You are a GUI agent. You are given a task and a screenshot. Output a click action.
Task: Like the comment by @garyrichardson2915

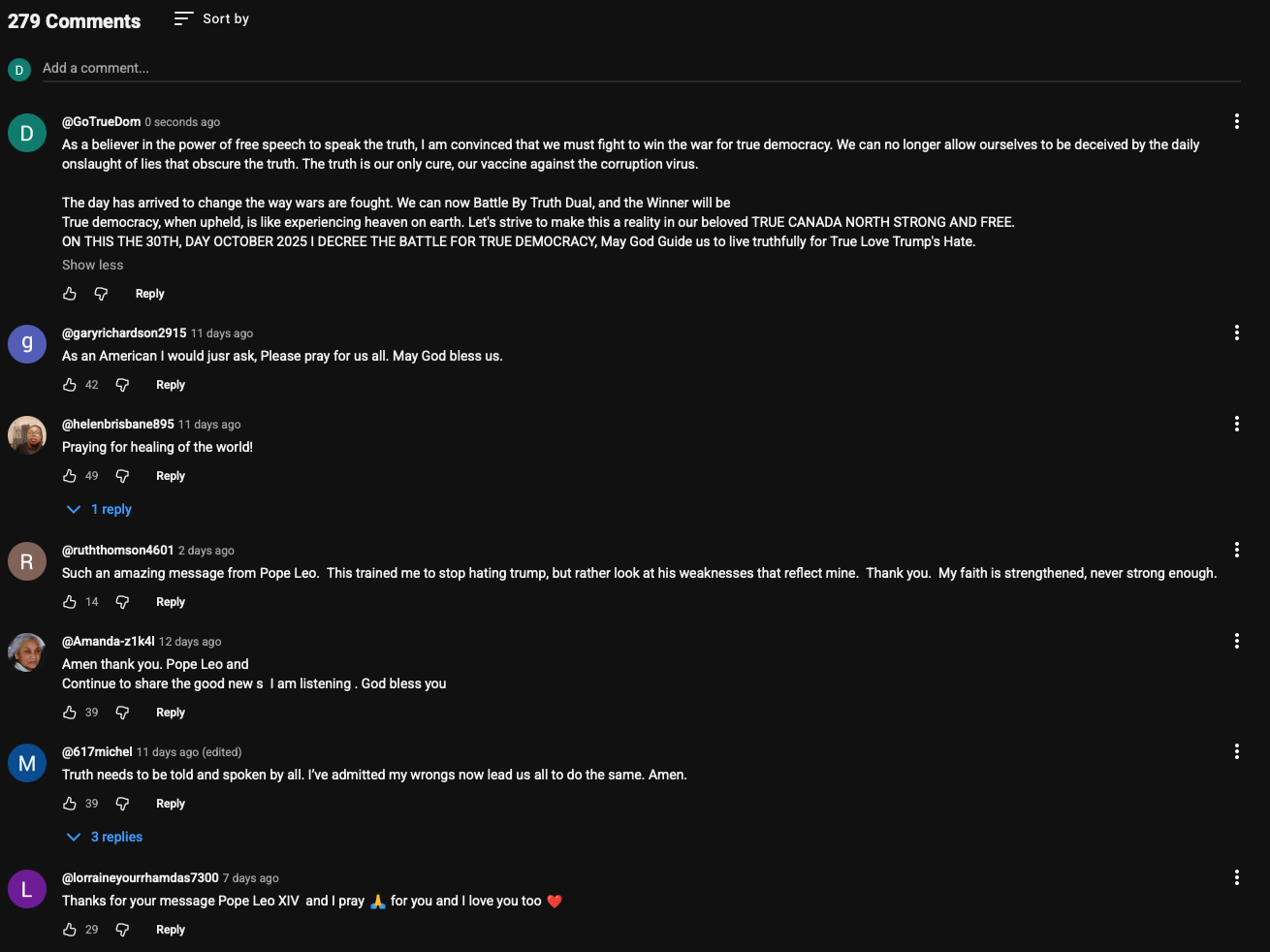(70, 385)
